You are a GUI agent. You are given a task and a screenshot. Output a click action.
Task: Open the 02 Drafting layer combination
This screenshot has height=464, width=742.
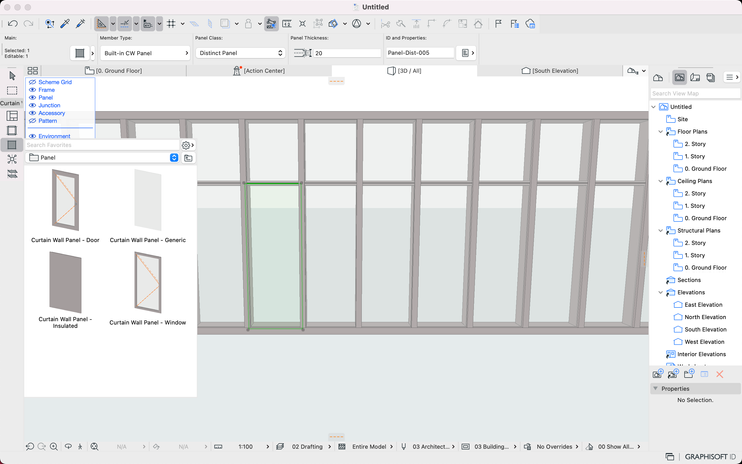[x=307, y=447]
